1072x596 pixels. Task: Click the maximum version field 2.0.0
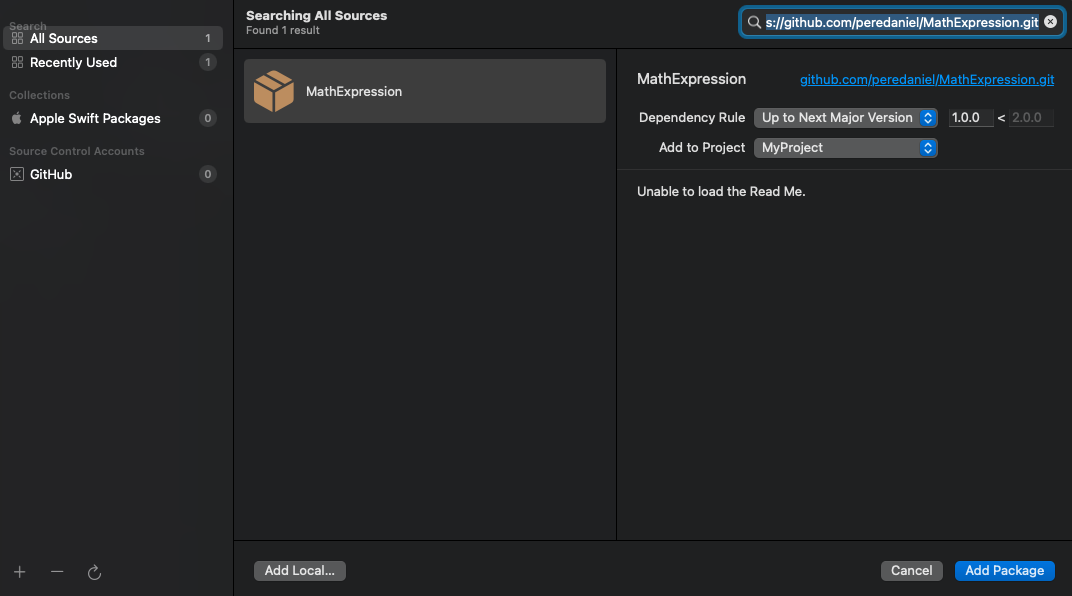tap(1031, 118)
